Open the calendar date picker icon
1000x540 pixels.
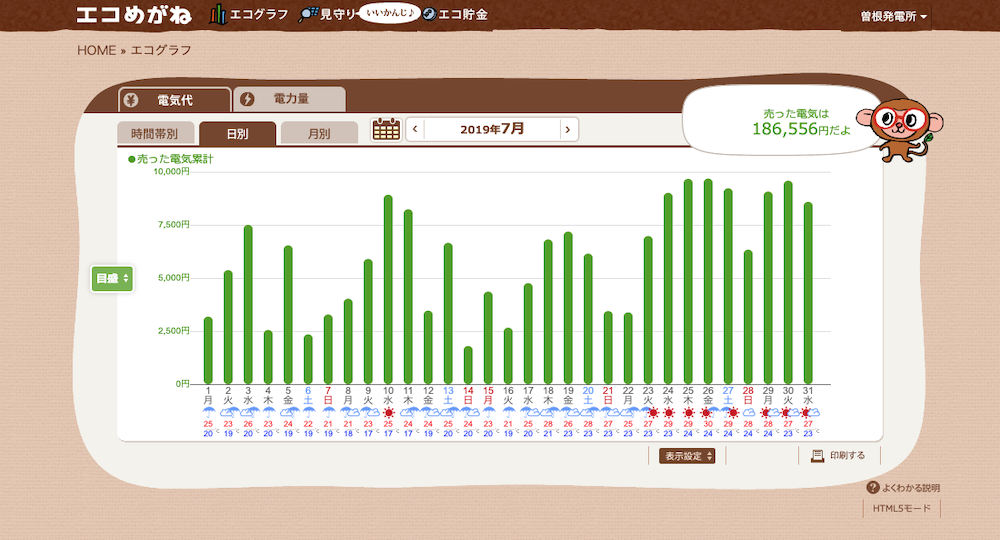pos(386,129)
